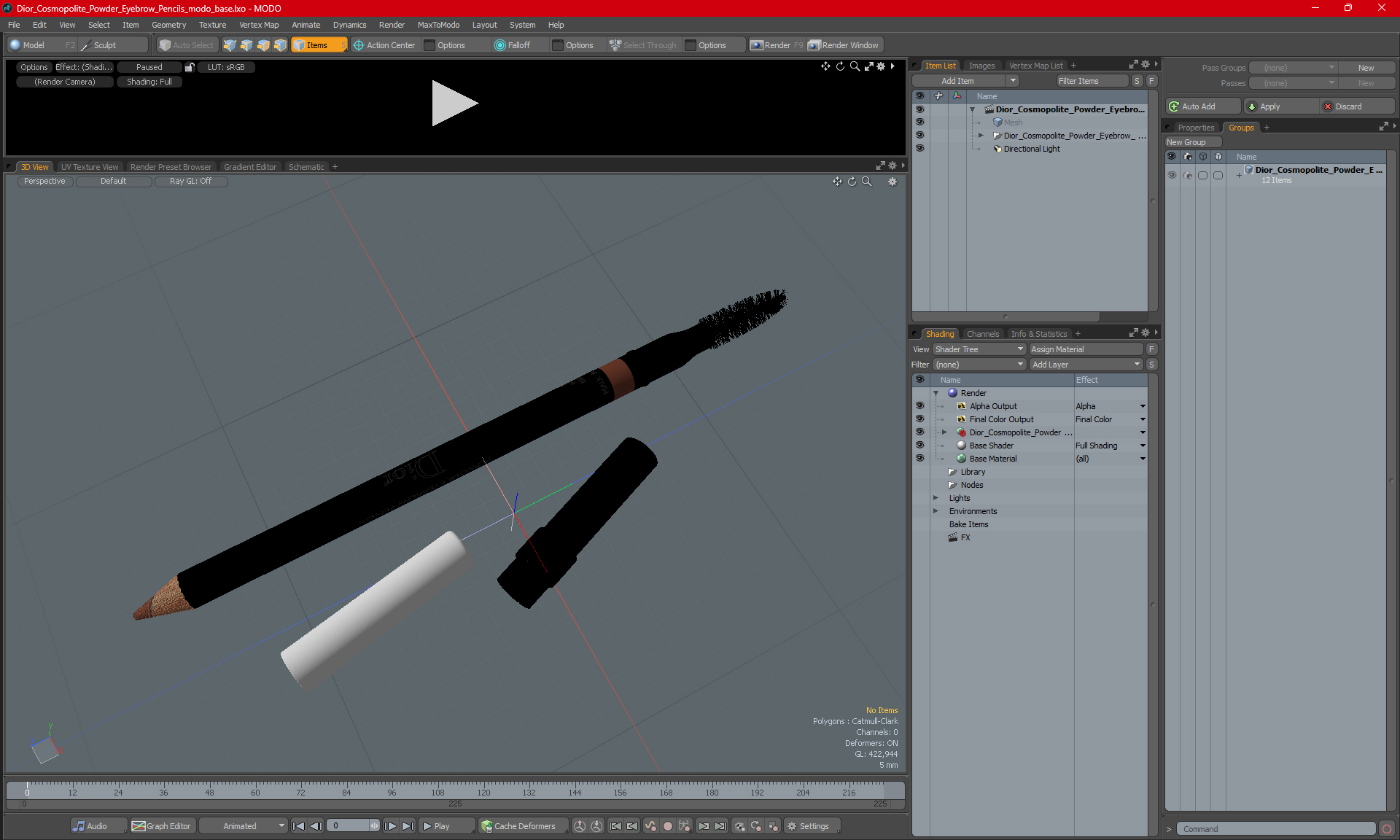Go to last frame on timeline
Image resolution: width=1400 pixels, height=840 pixels.
point(408,826)
